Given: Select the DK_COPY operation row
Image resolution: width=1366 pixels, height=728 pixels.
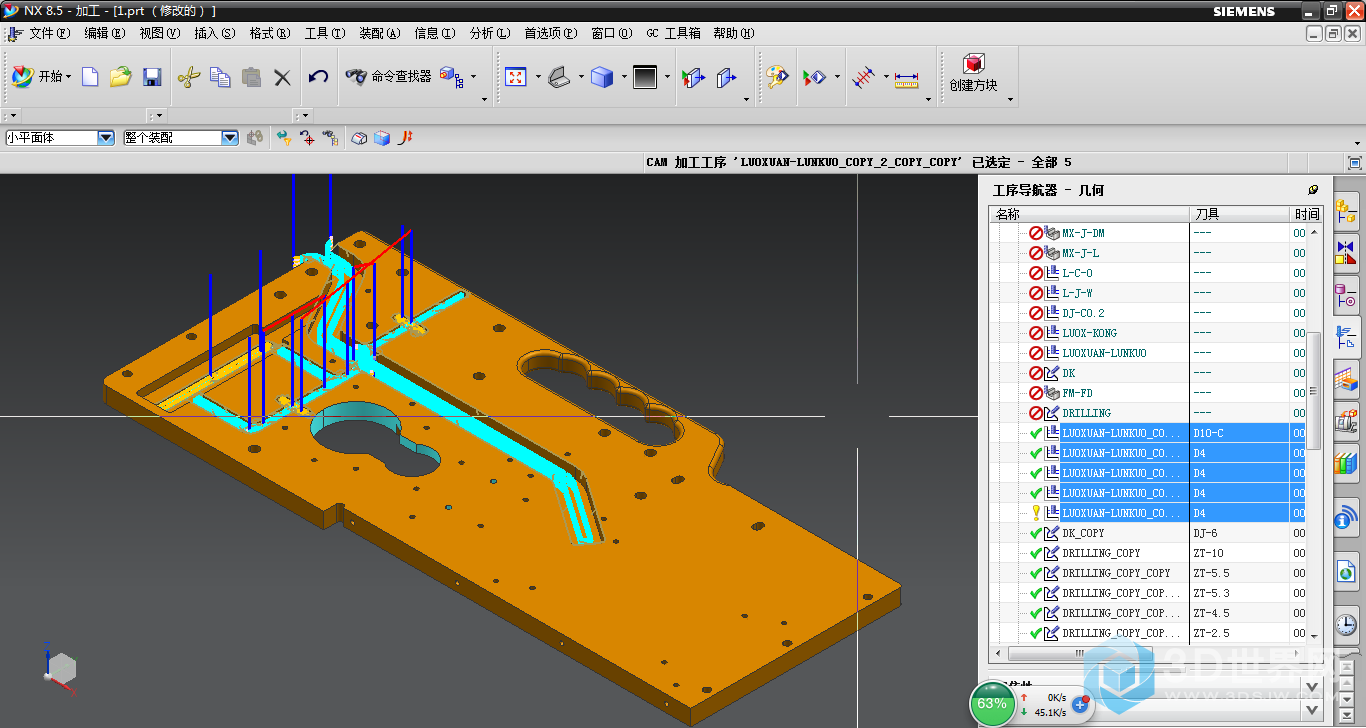Looking at the screenshot, I should (1147, 533).
